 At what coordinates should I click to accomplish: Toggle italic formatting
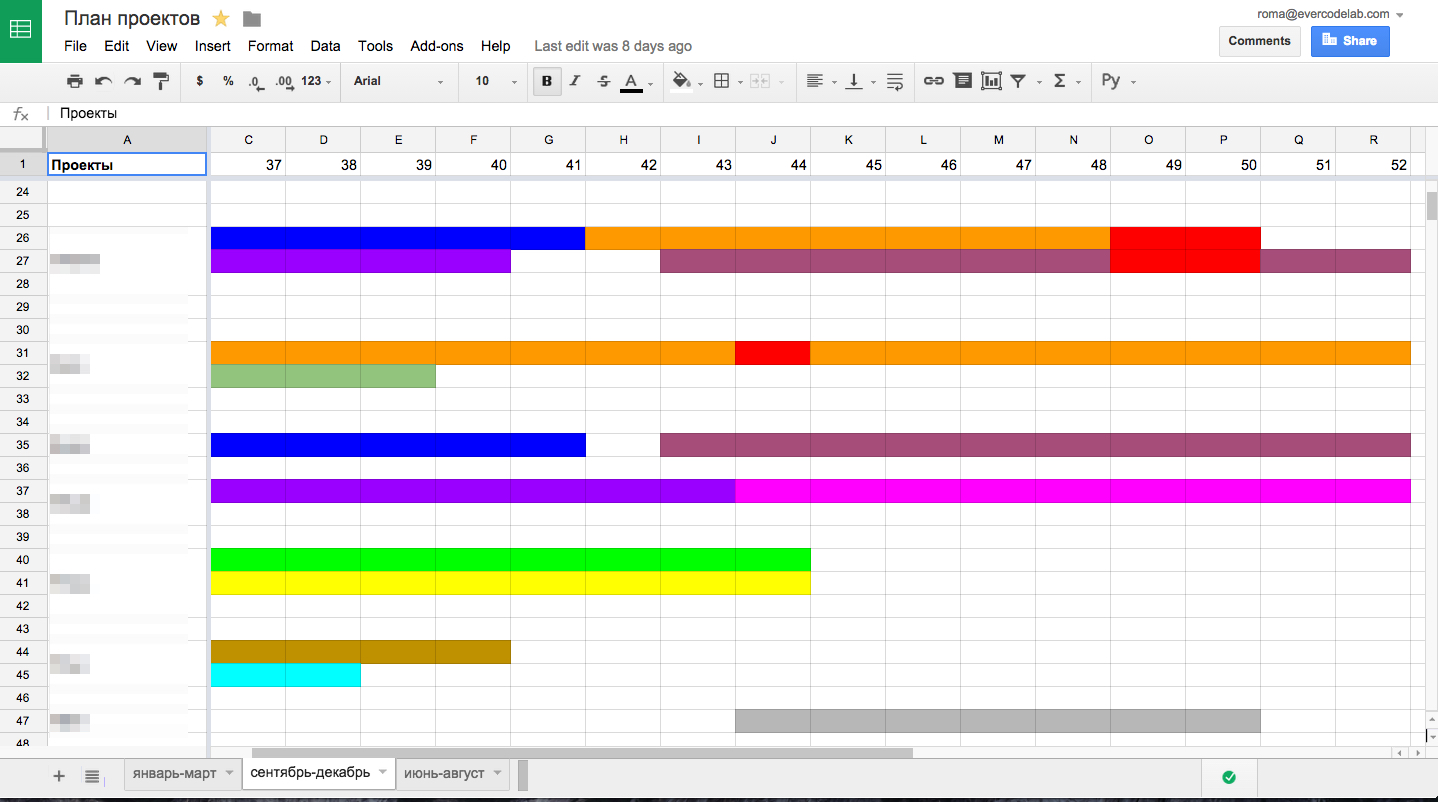pyautogui.click(x=575, y=81)
